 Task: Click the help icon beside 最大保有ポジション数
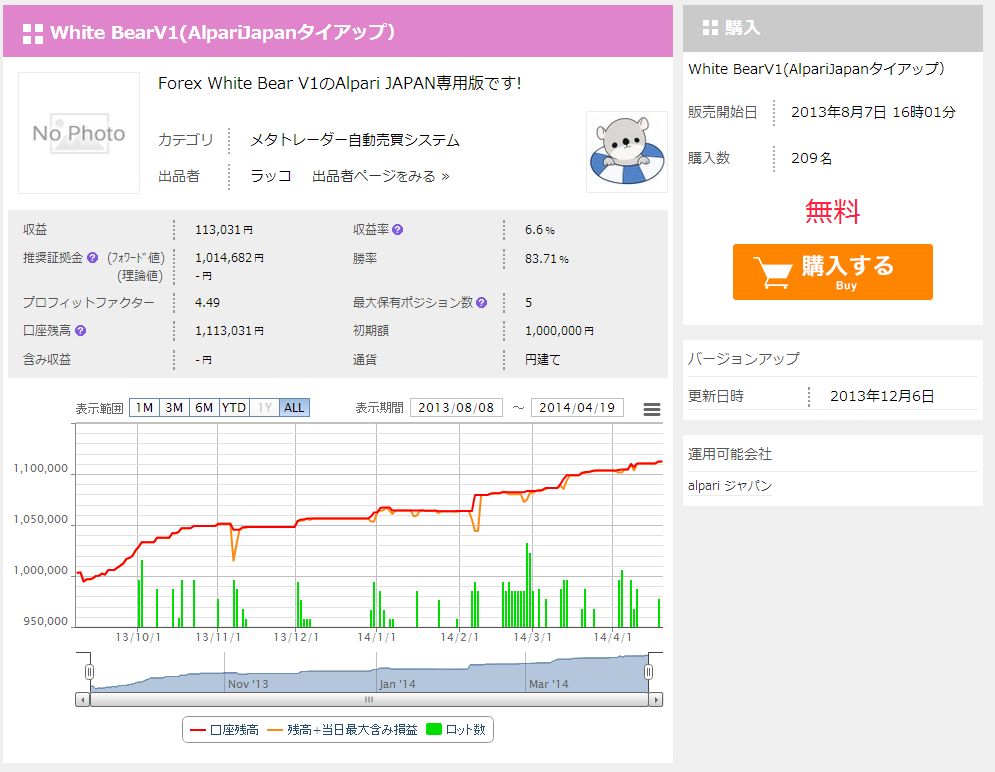[482, 303]
